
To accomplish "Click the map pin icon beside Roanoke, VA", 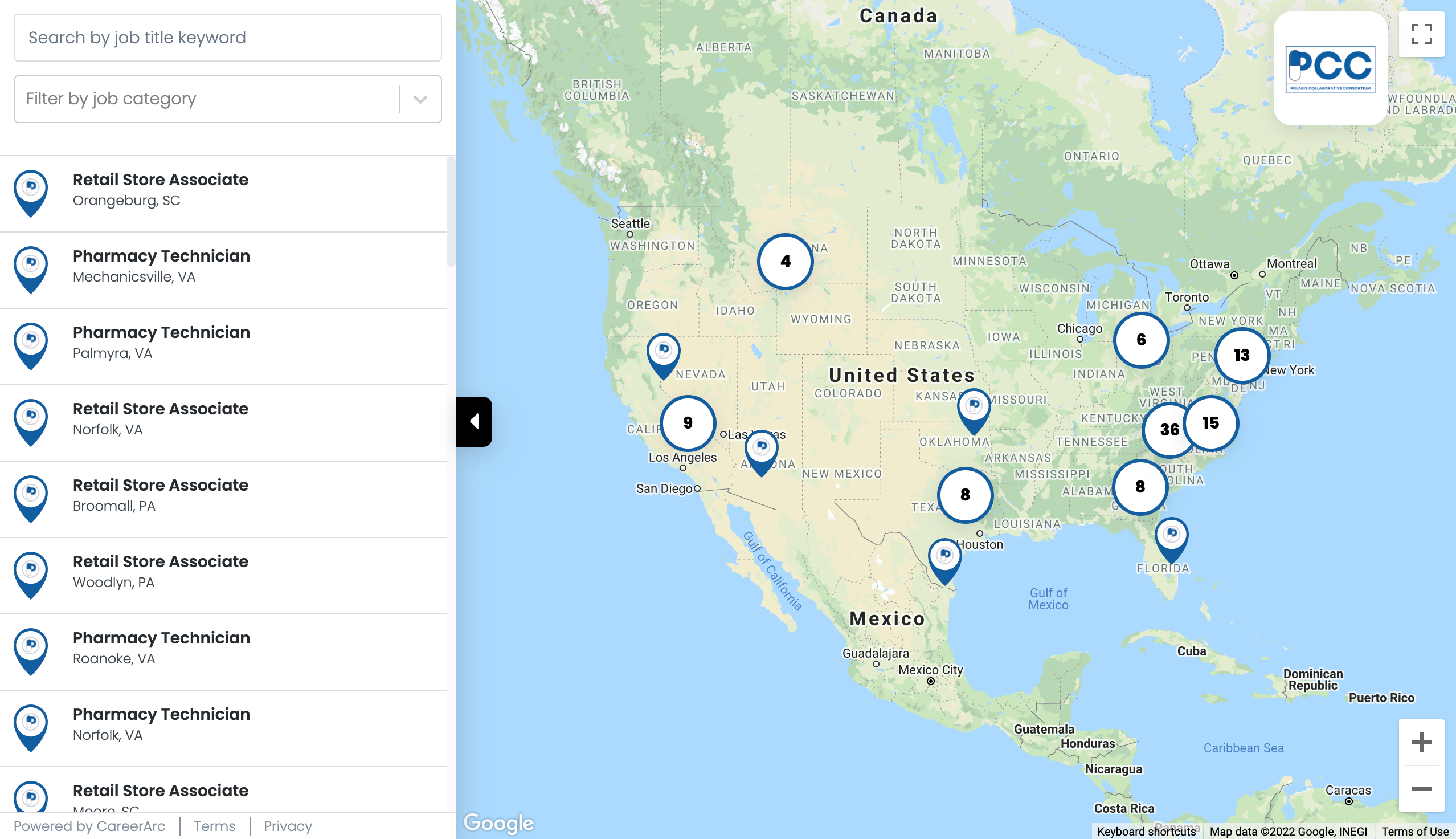I will coord(31,651).
